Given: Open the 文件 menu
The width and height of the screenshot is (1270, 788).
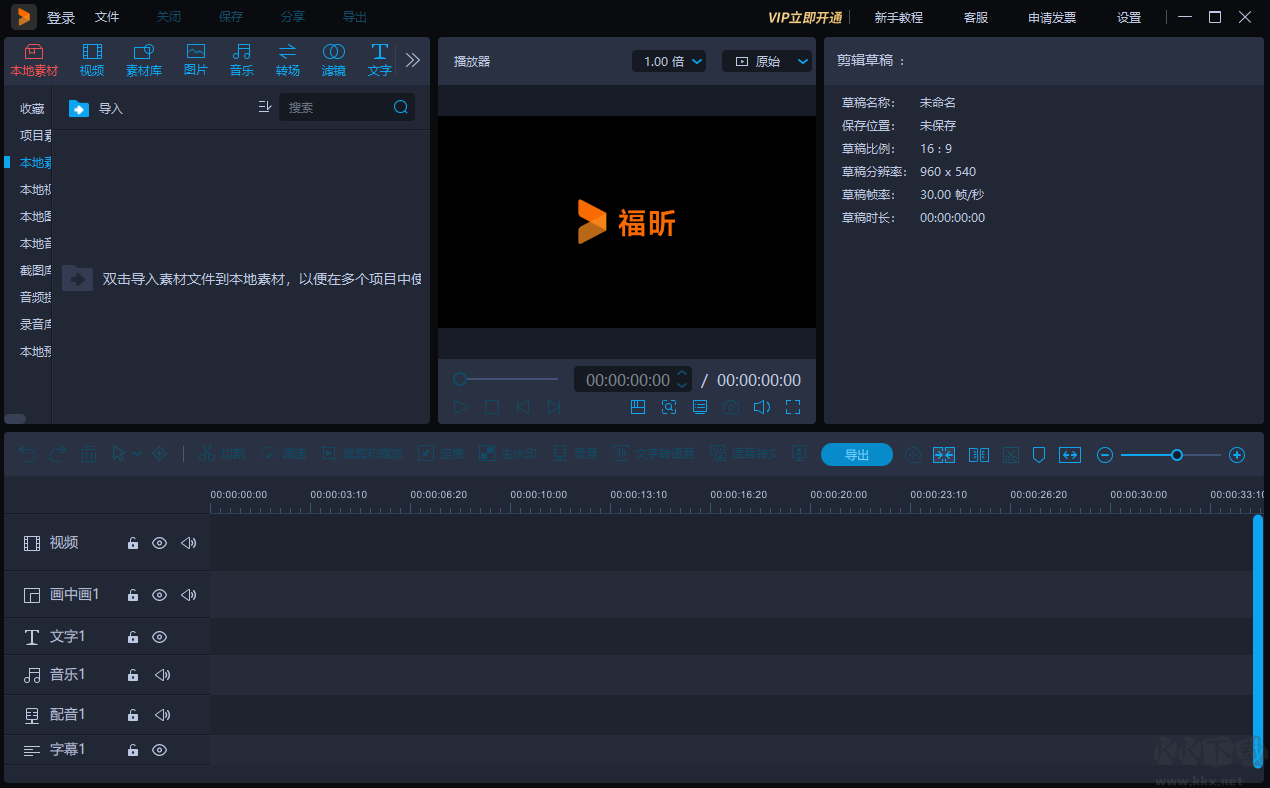Looking at the screenshot, I should tap(107, 16).
